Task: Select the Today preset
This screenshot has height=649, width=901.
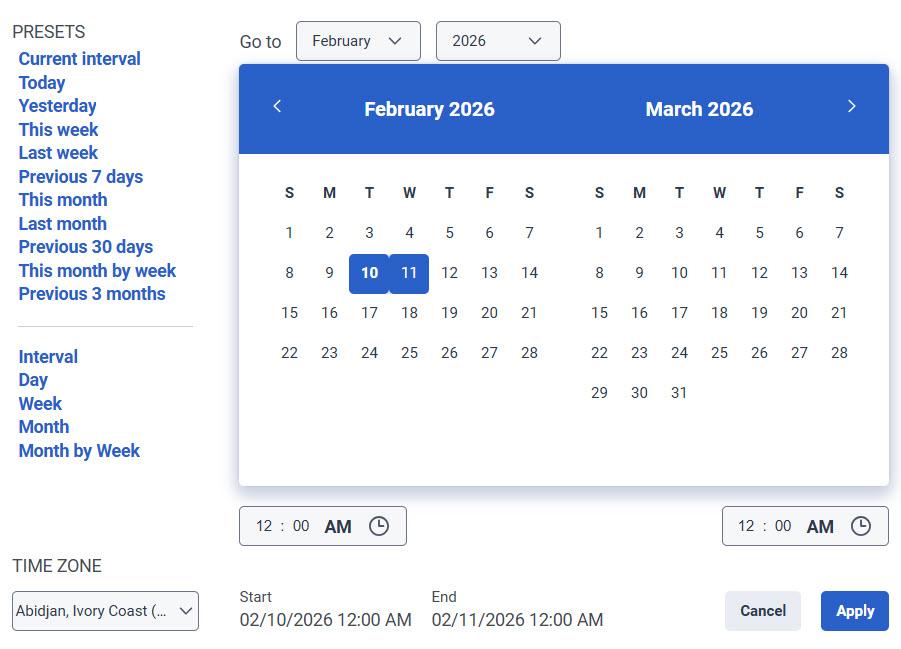Action: [40, 82]
